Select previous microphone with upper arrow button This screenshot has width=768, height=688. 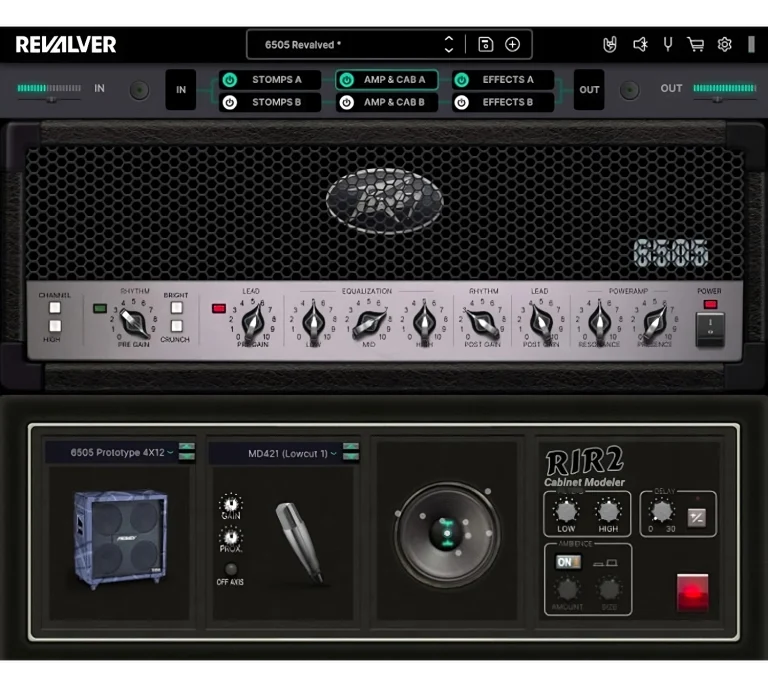351,446
